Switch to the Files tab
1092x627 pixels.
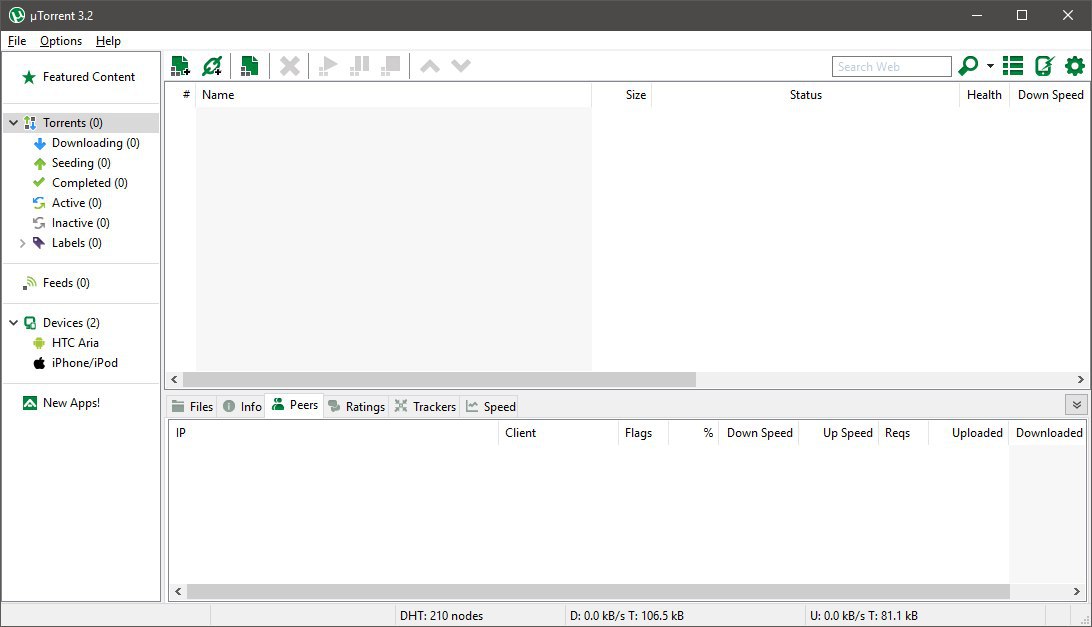click(193, 406)
